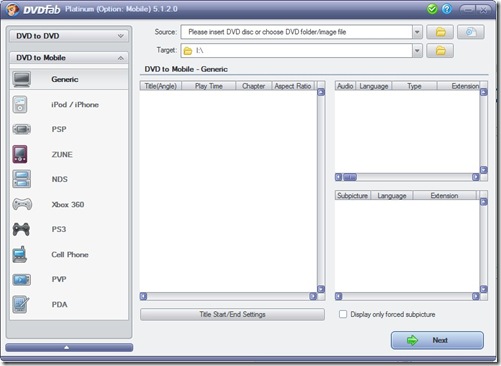501x366 pixels.
Task: Open the Source dropdown arrow
Action: 417,32
